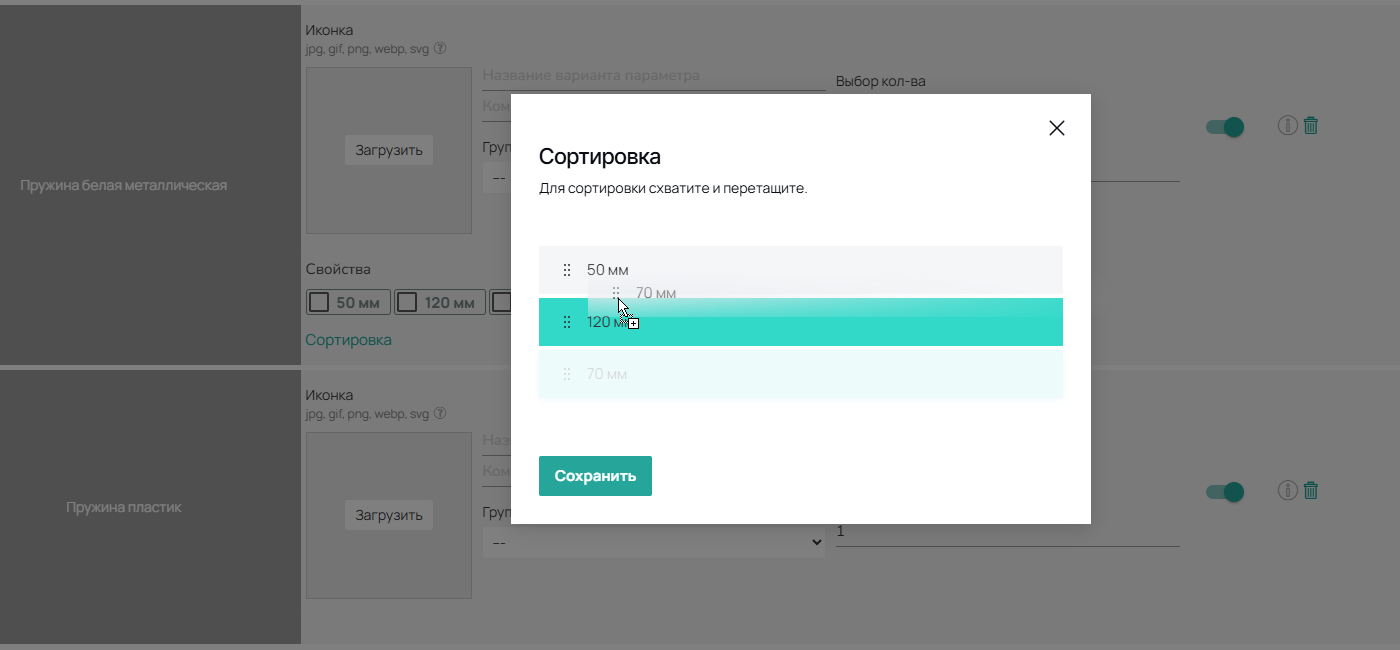The image size is (1400, 650).
Task: Click help icon beside formats in the top Иконка section
Action: click(x=440, y=48)
